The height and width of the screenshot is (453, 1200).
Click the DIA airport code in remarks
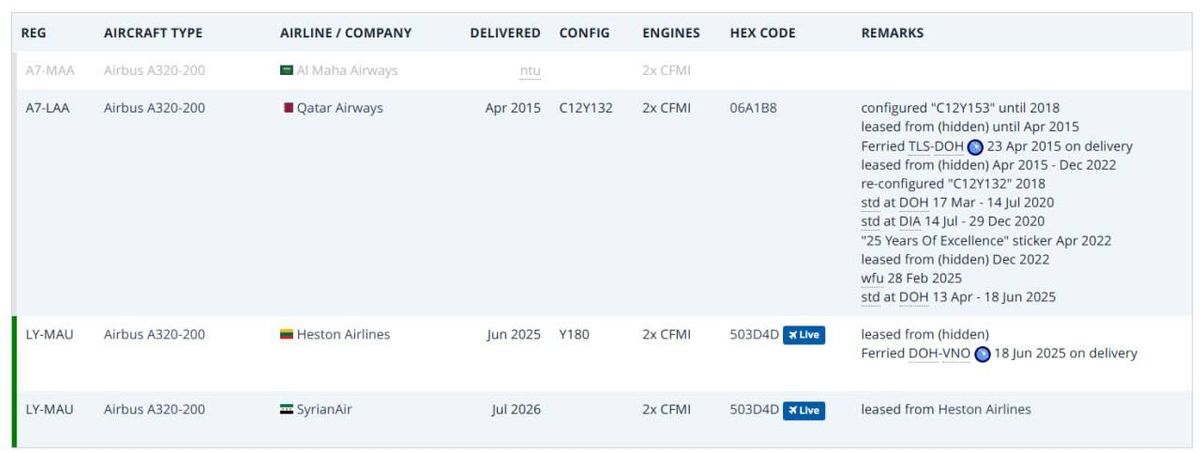(x=910, y=221)
